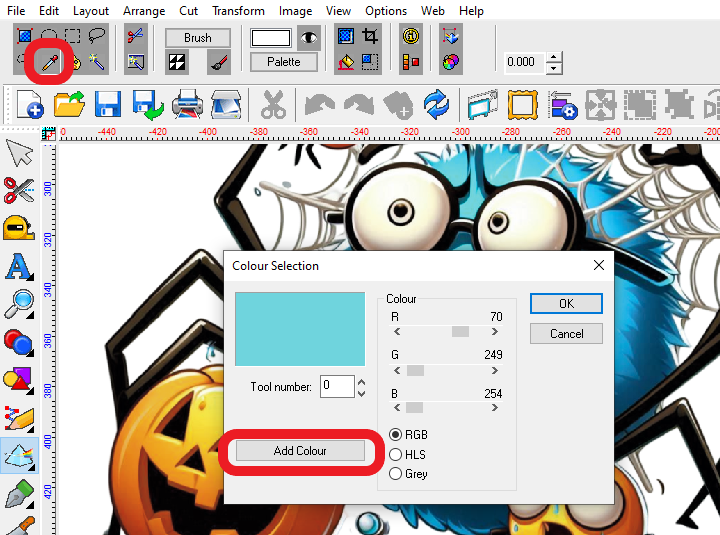Select the text tool letter A

coord(19,267)
